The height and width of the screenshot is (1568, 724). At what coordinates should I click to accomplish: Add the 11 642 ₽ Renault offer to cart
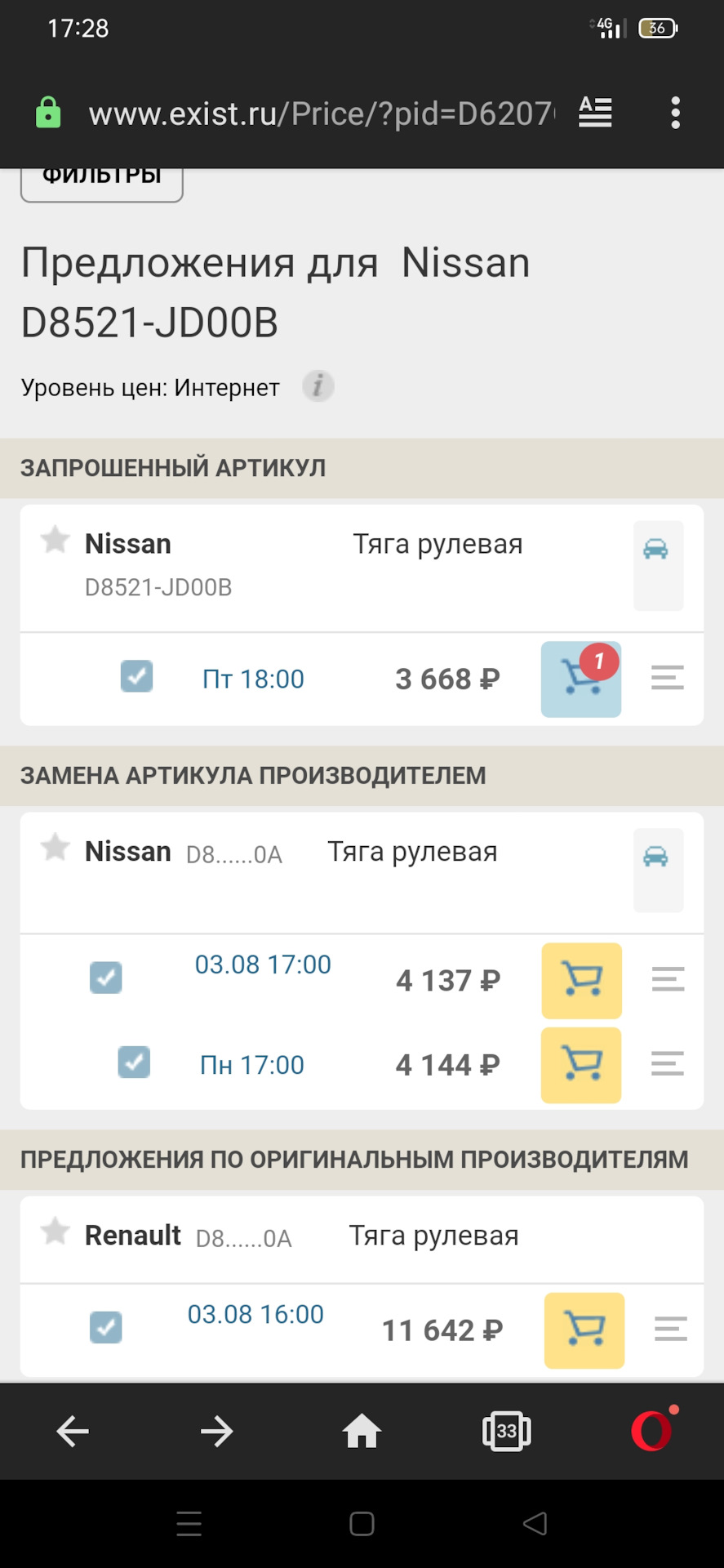584,1330
